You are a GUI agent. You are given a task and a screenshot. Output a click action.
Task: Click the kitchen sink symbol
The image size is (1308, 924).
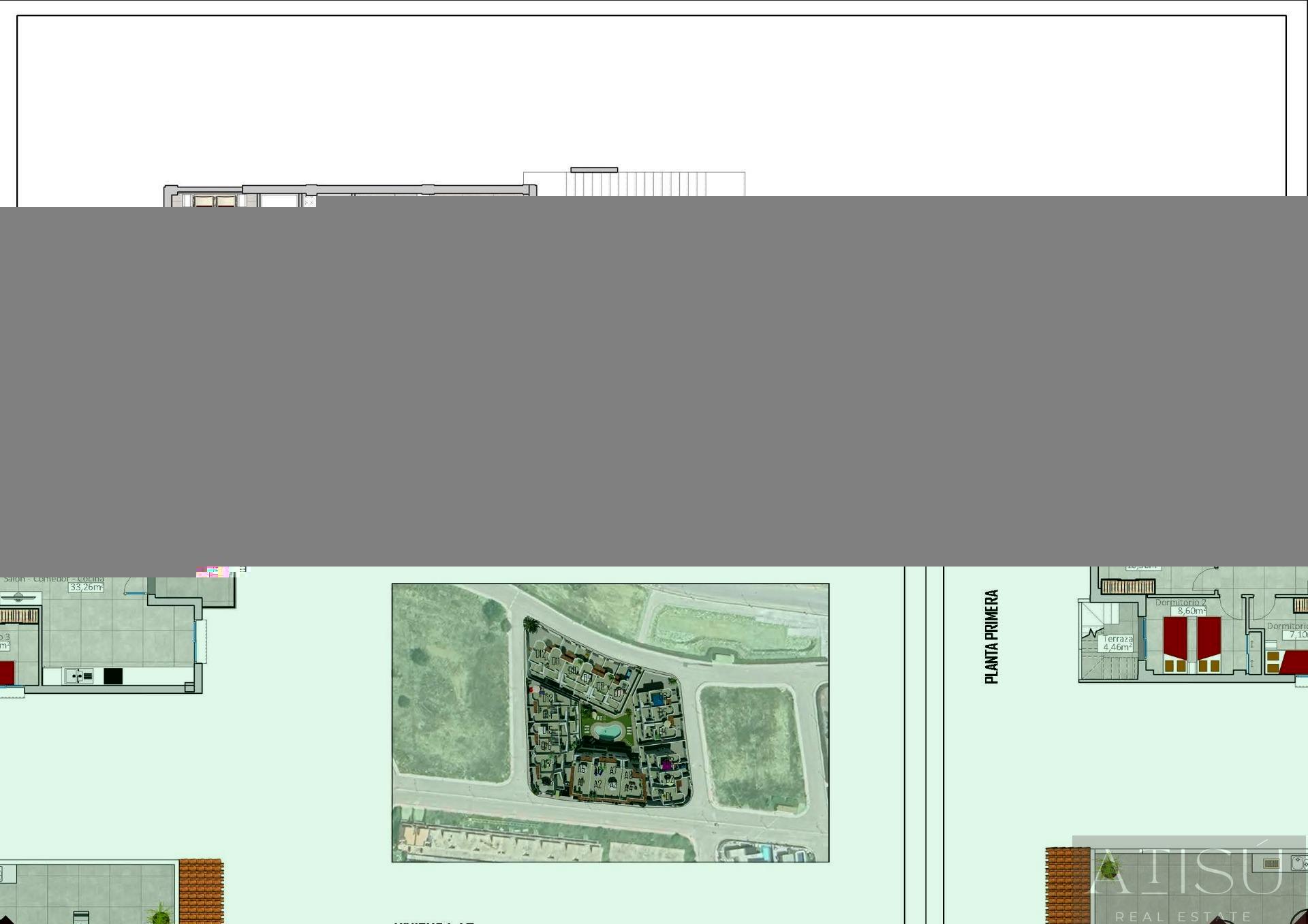(x=79, y=676)
